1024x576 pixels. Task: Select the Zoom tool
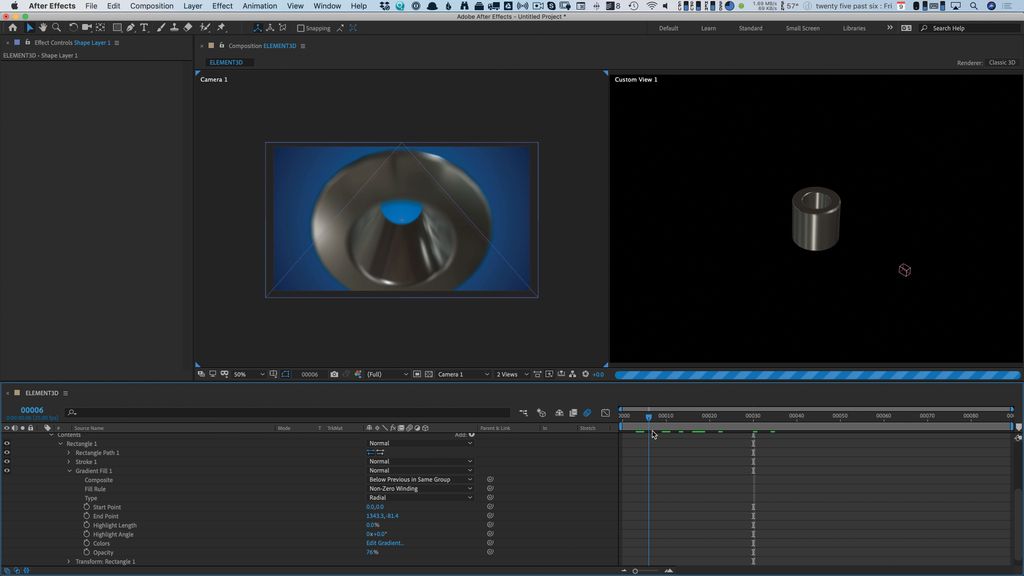55,27
